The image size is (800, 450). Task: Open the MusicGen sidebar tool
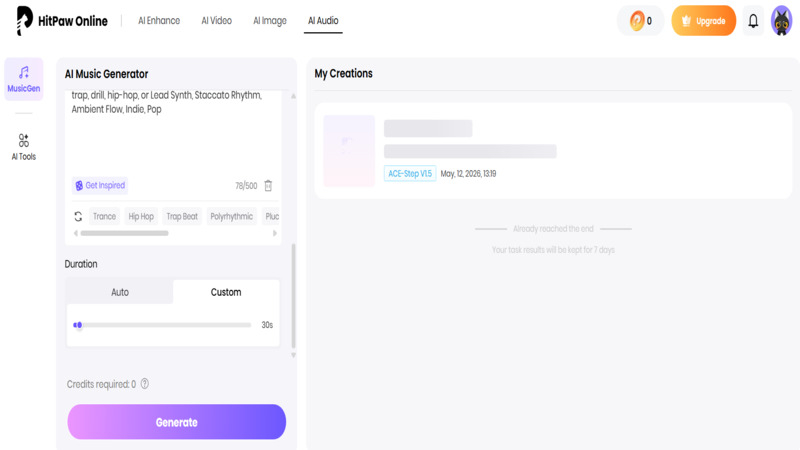(x=23, y=79)
